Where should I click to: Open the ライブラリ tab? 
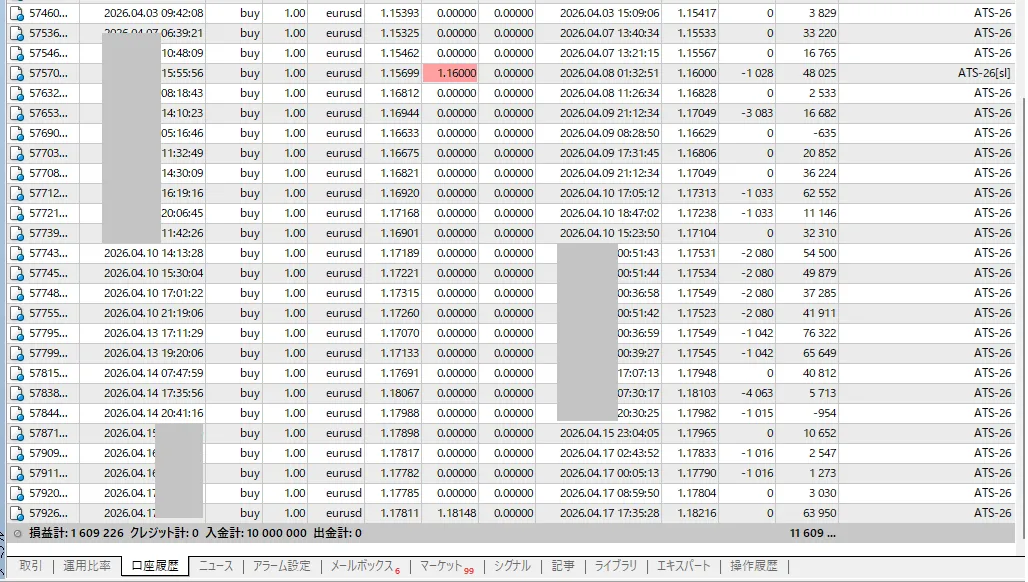(616, 566)
